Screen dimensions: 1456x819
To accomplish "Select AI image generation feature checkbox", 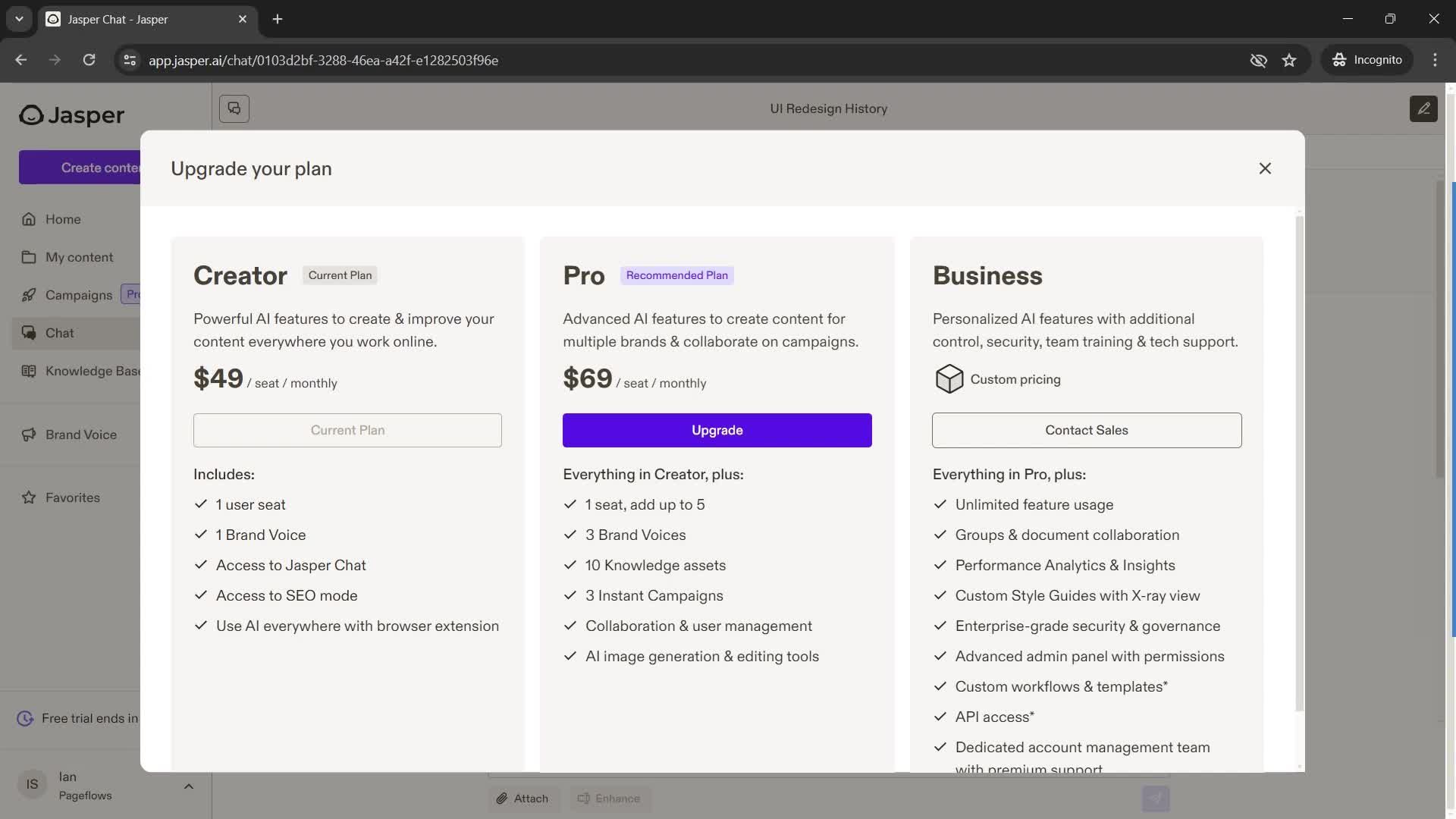I will (570, 657).
